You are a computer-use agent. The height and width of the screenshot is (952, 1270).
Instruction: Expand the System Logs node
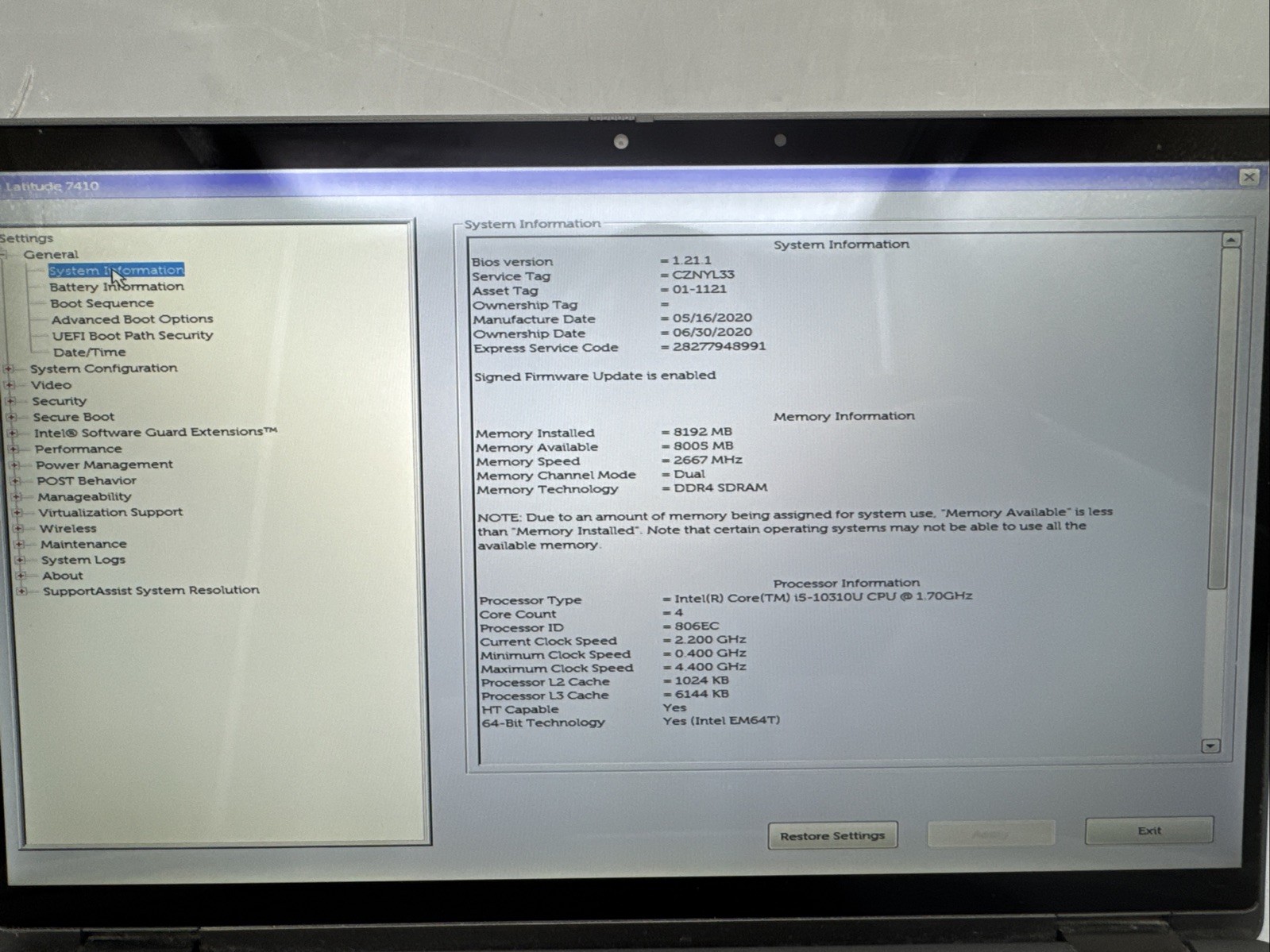tap(20, 560)
